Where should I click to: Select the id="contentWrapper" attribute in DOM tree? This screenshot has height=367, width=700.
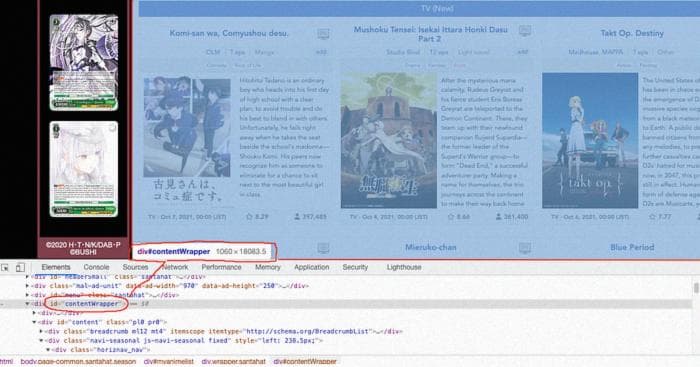coord(85,304)
